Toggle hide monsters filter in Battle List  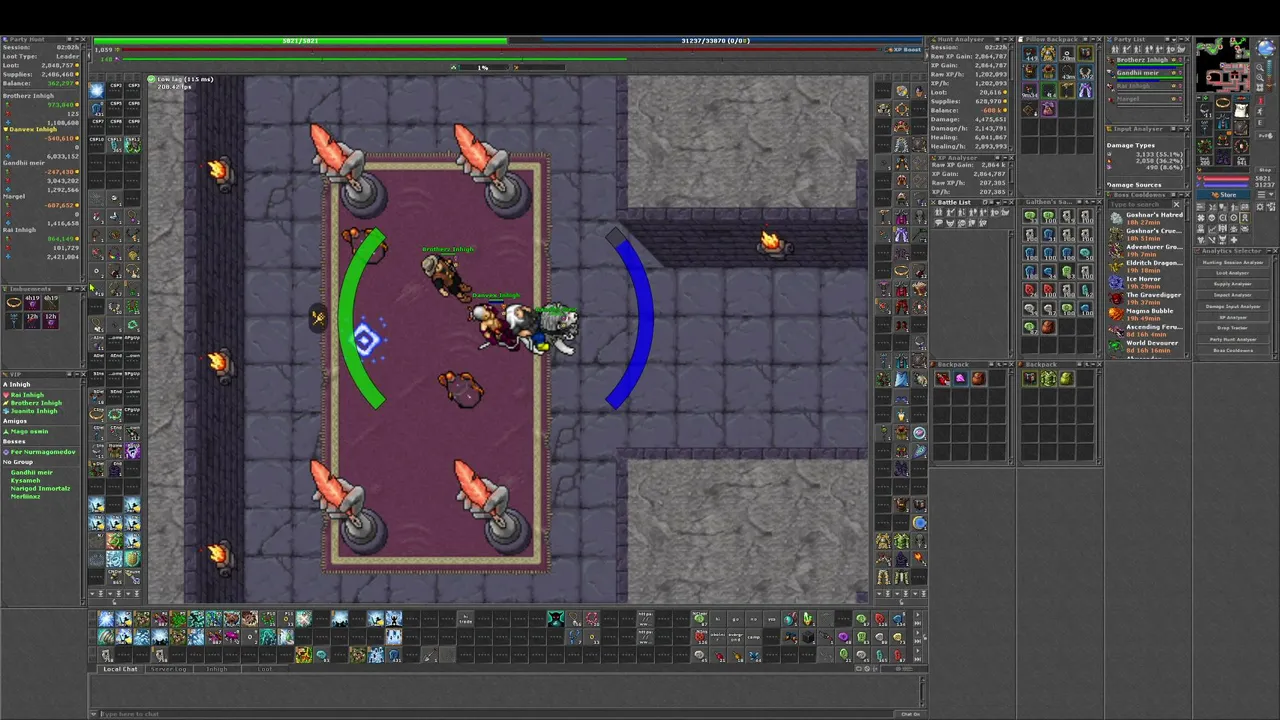pyautogui.click(x=952, y=222)
